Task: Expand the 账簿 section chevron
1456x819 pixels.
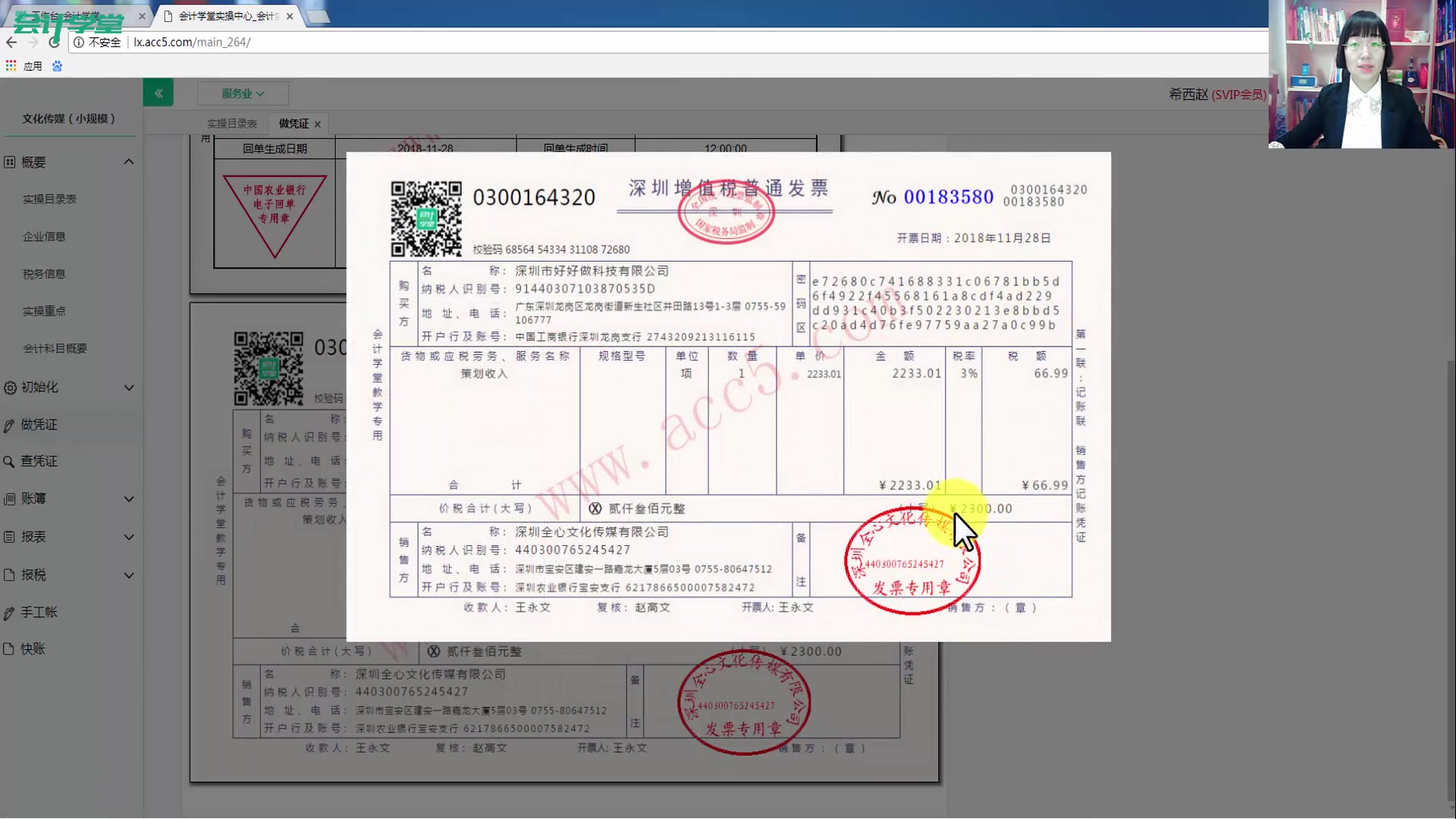Action: click(x=129, y=499)
